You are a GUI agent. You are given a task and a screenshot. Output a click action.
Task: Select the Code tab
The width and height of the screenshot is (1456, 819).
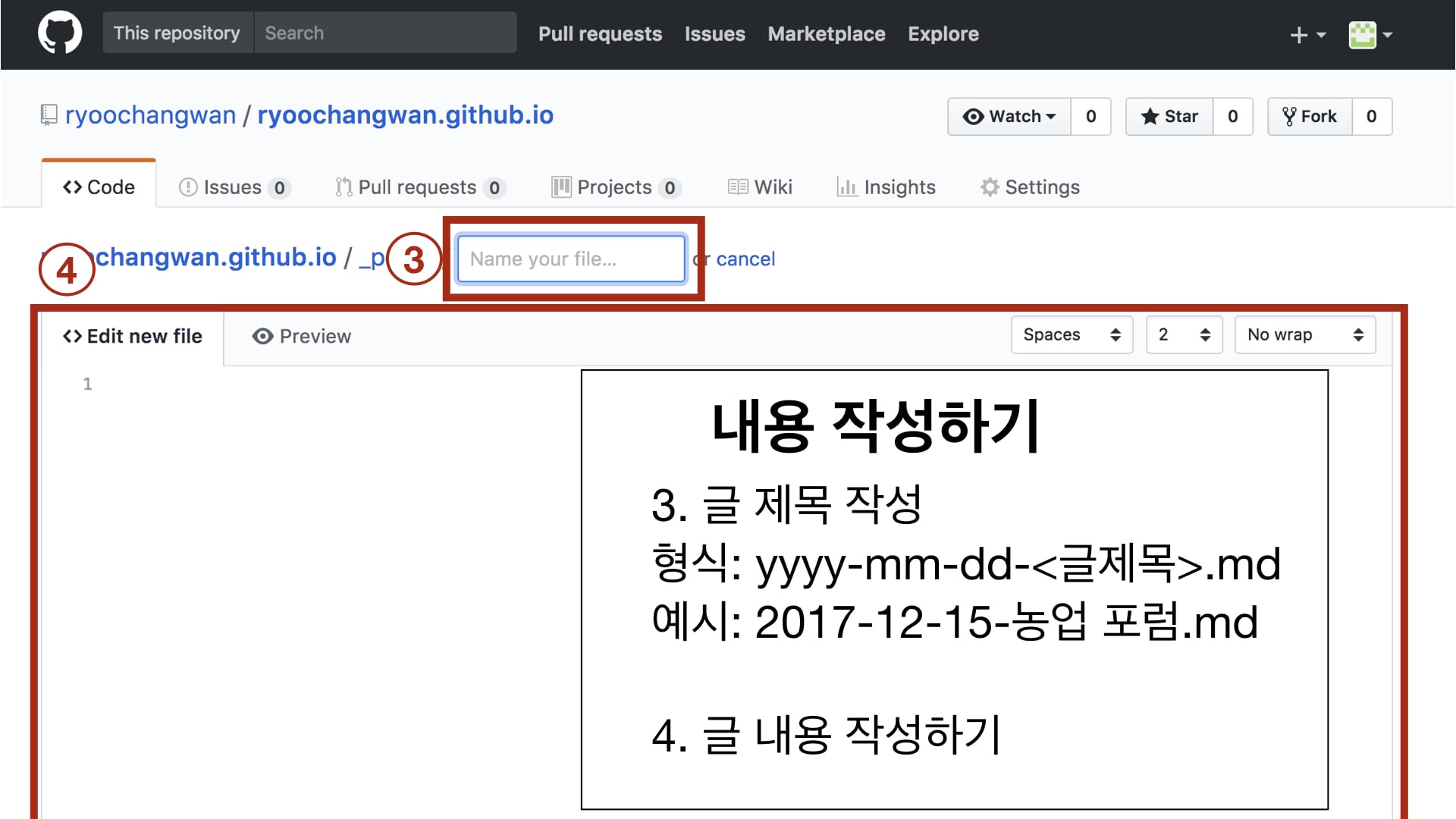[99, 187]
